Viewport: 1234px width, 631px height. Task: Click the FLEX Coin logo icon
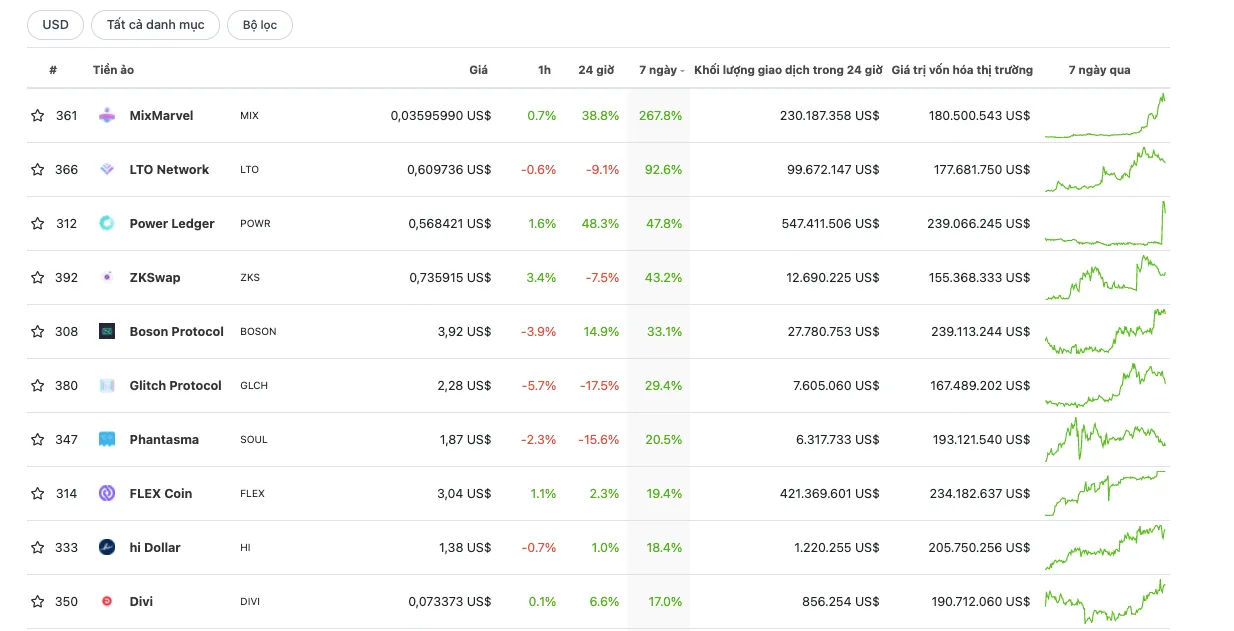pyautogui.click(x=107, y=494)
